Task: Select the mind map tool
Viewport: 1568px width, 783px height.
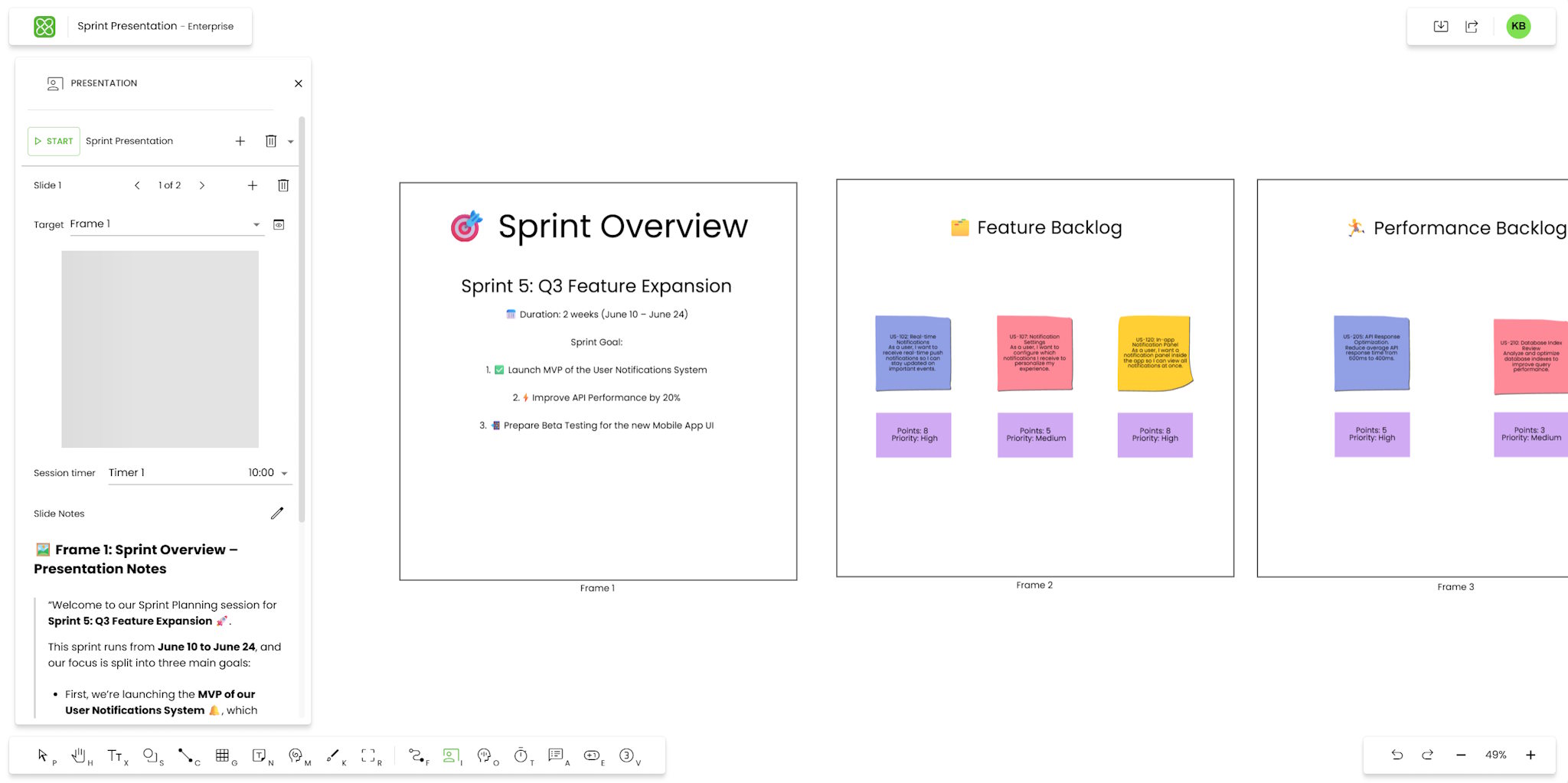Action: [x=296, y=755]
